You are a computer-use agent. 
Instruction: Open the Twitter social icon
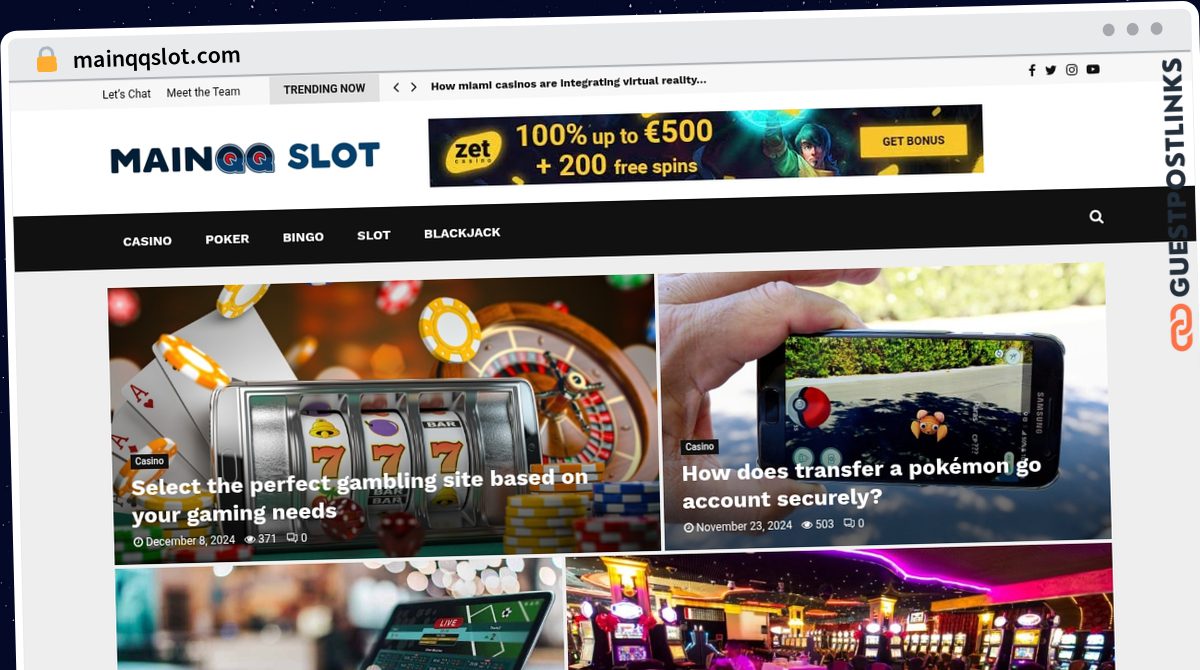click(x=1051, y=70)
